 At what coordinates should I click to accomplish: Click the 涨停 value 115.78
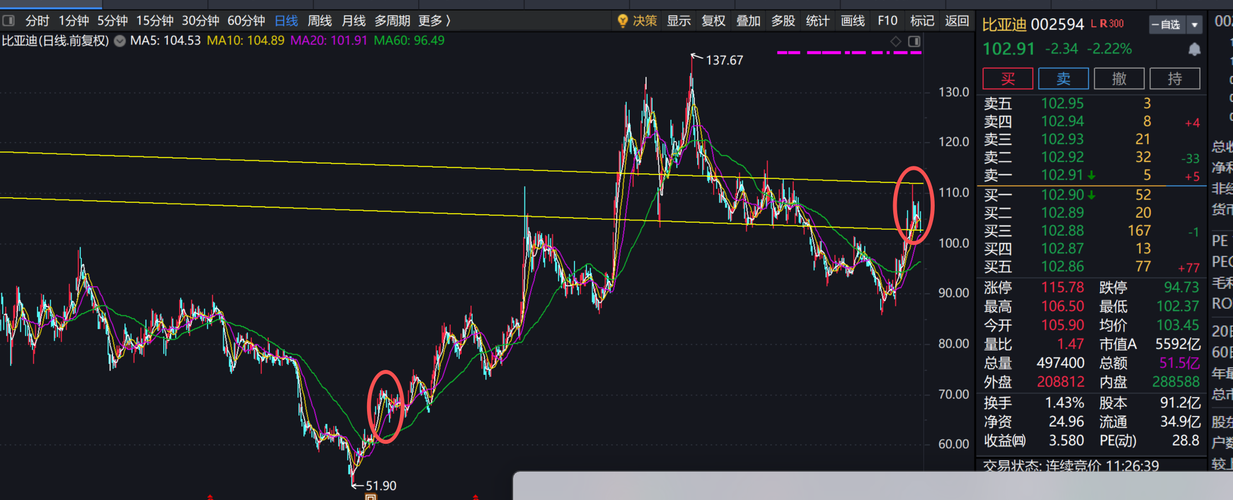coord(1062,287)
